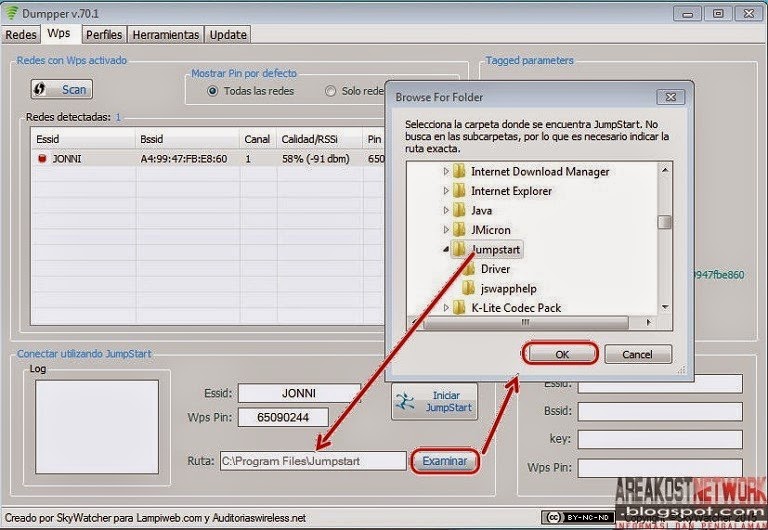
Task: Confirm folder selection with OK
Action: 561,354
